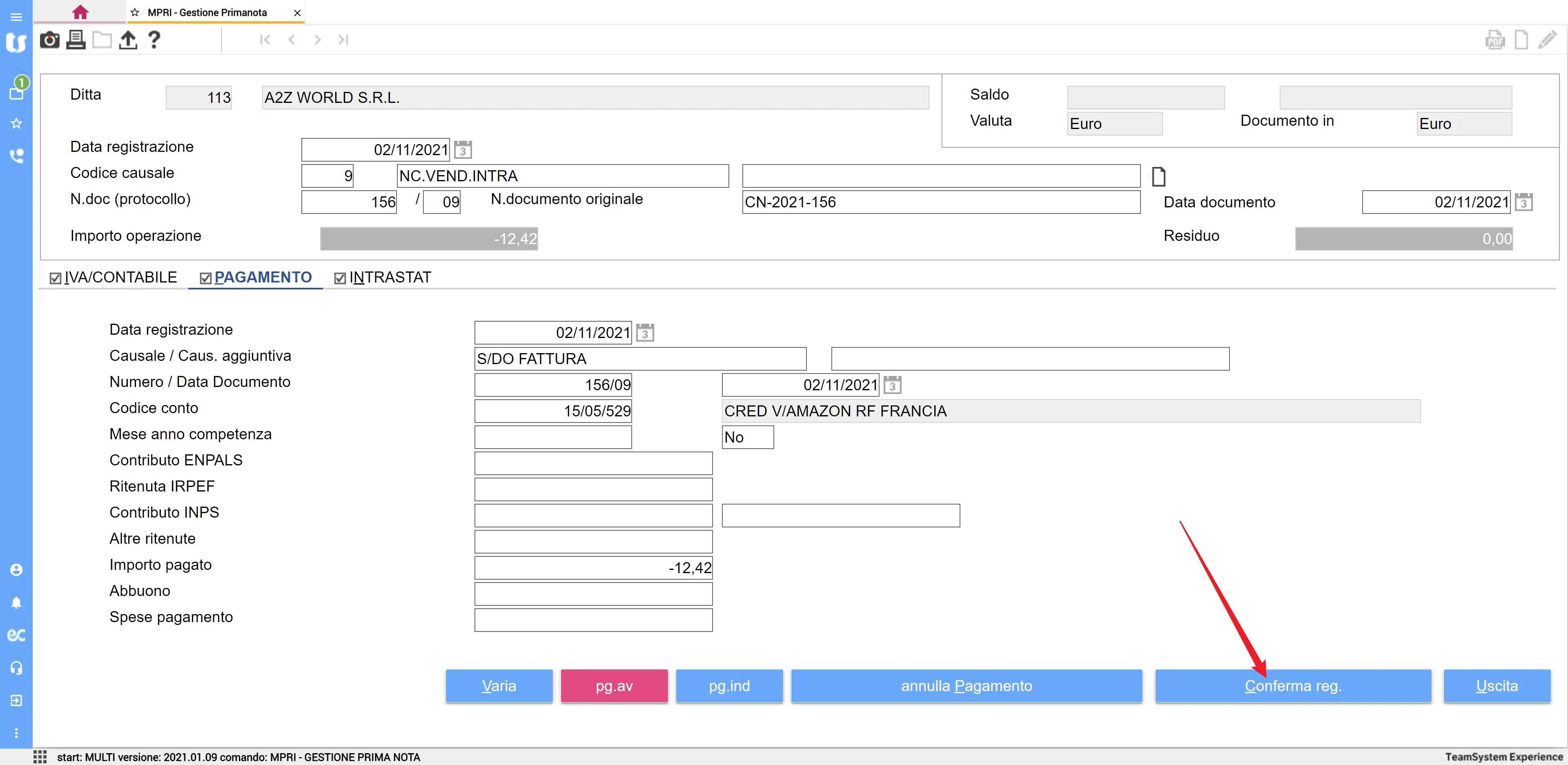Click the Conferma reg. button
The height and width of the screenshot is (765, 1568).
(x=1293, y=686)
